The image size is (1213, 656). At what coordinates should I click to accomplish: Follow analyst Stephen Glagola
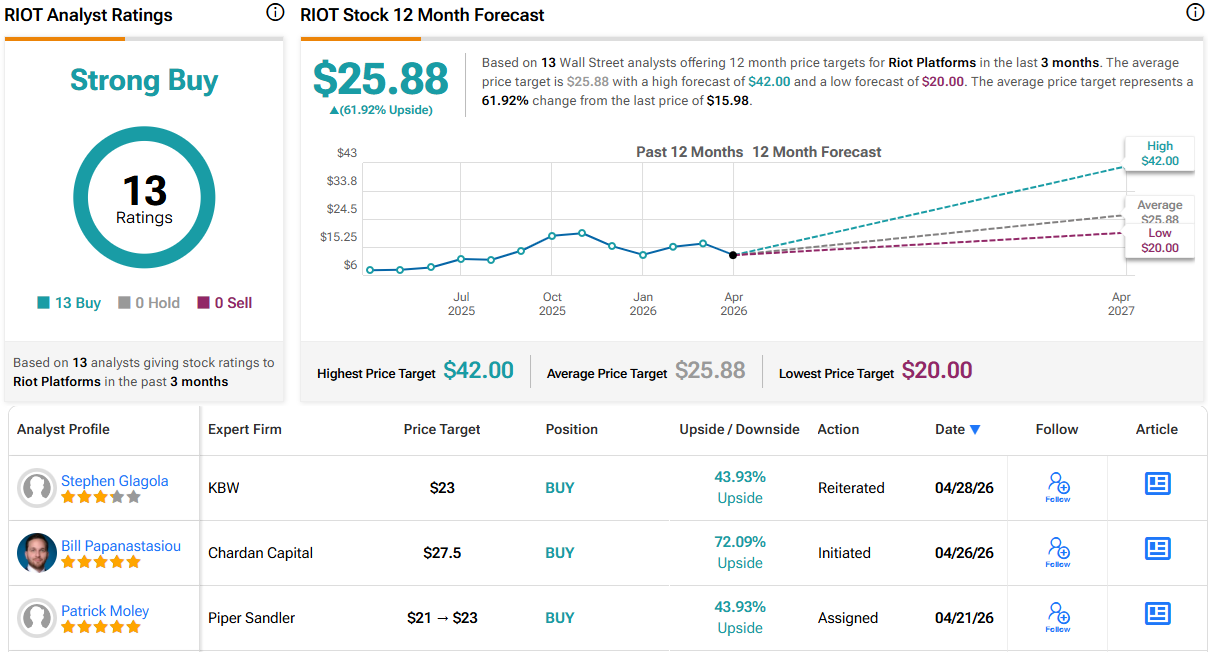click(1058, 487)
